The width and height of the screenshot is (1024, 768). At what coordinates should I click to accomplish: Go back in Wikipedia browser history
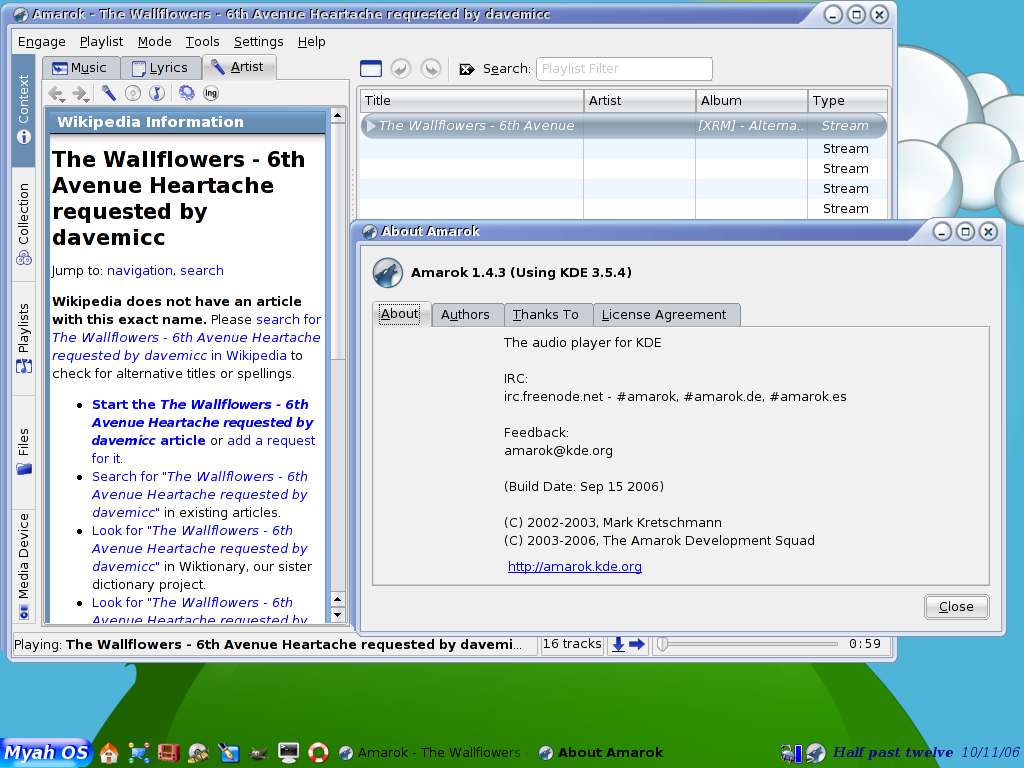(x=56, y=94)
